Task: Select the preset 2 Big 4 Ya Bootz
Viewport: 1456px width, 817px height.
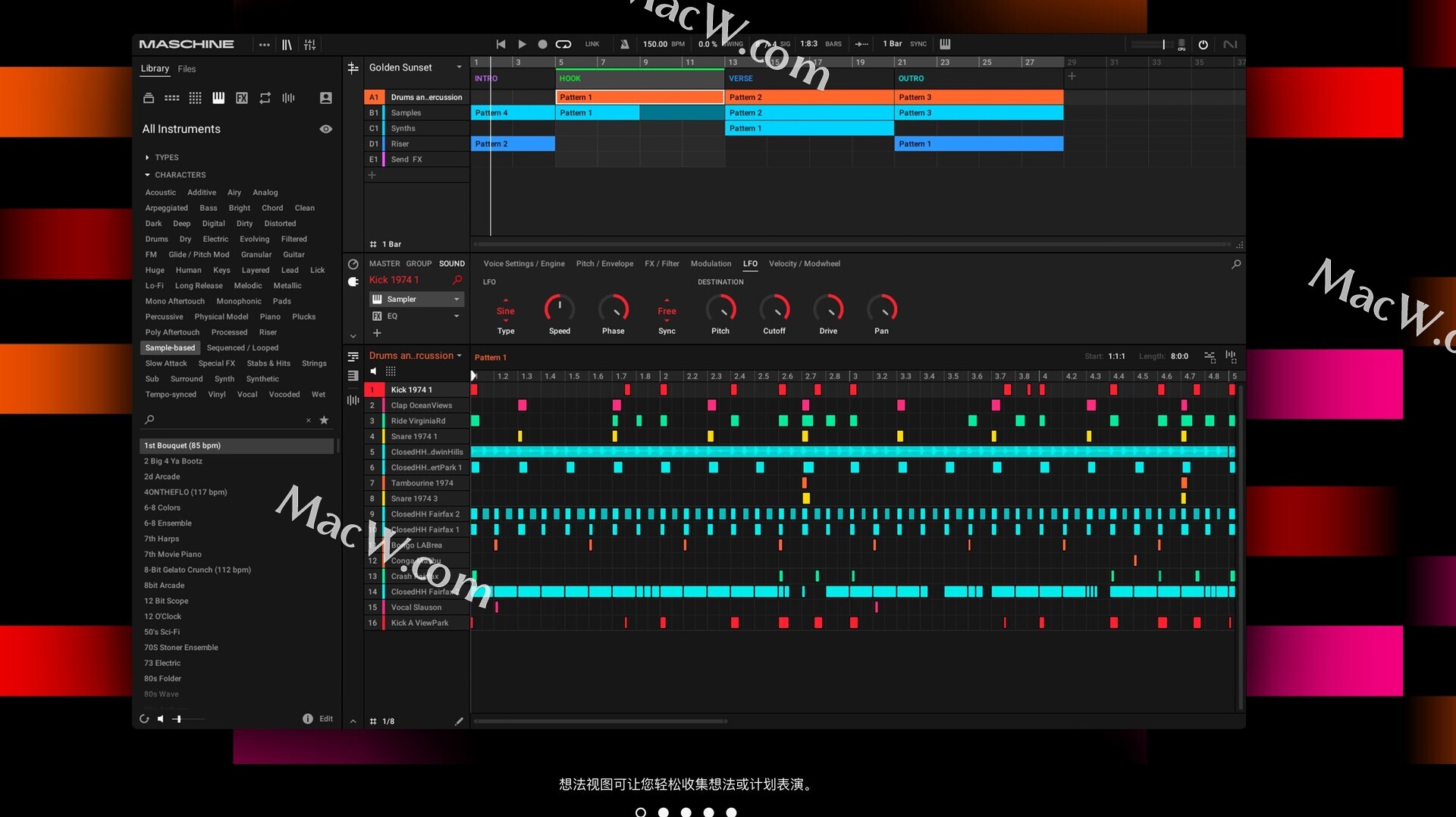Action: (x=237, y=461)
